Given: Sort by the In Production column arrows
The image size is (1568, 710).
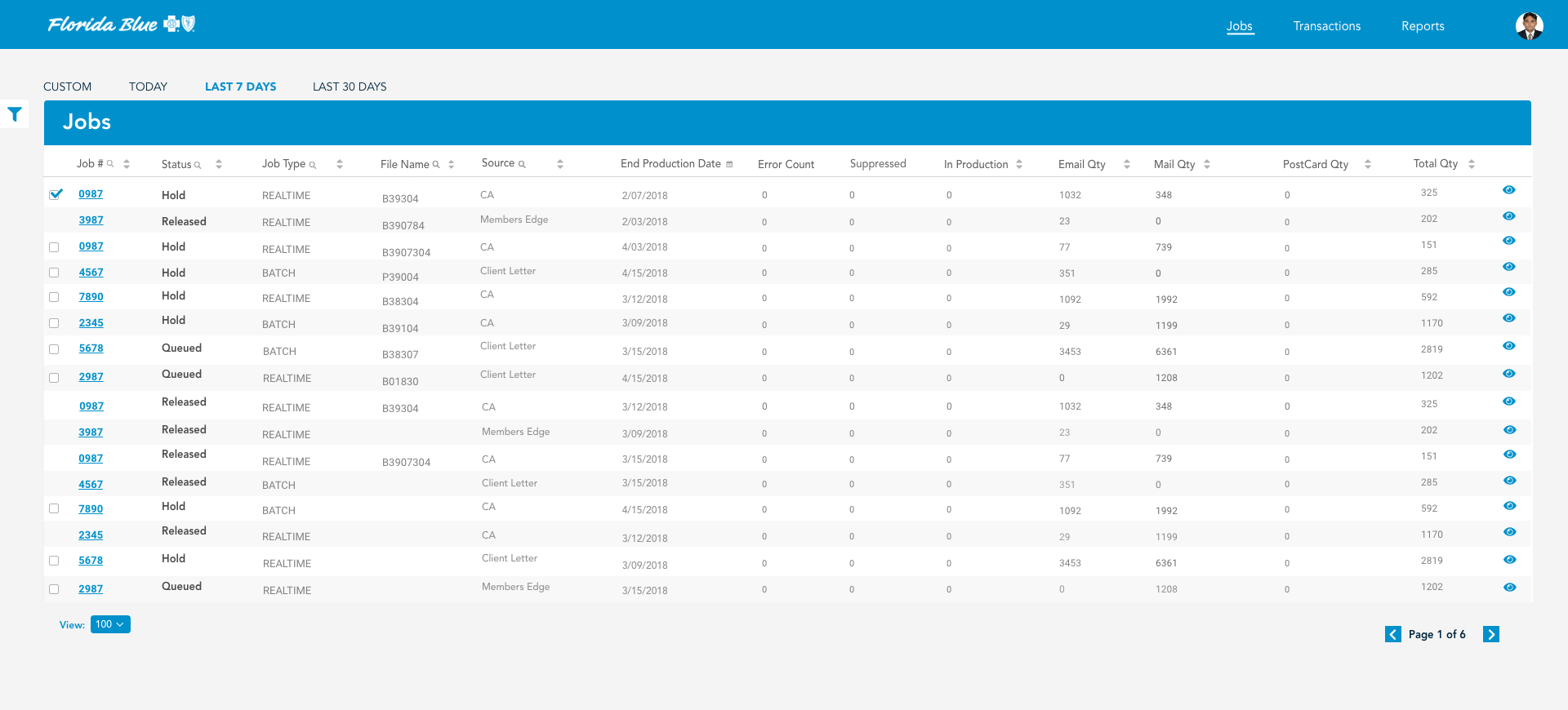Looking at the screenshot, I should [1019, 164].
